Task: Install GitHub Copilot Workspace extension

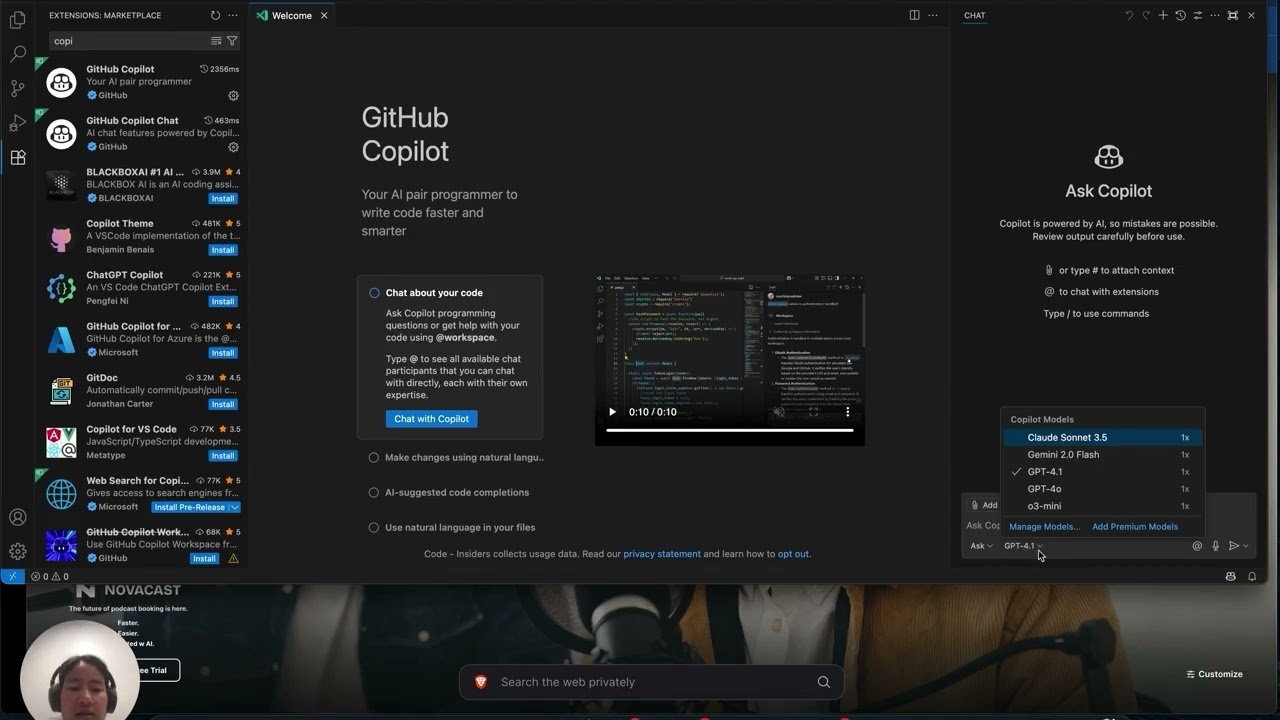Action: pyautogui.click(x=205, y=558)
